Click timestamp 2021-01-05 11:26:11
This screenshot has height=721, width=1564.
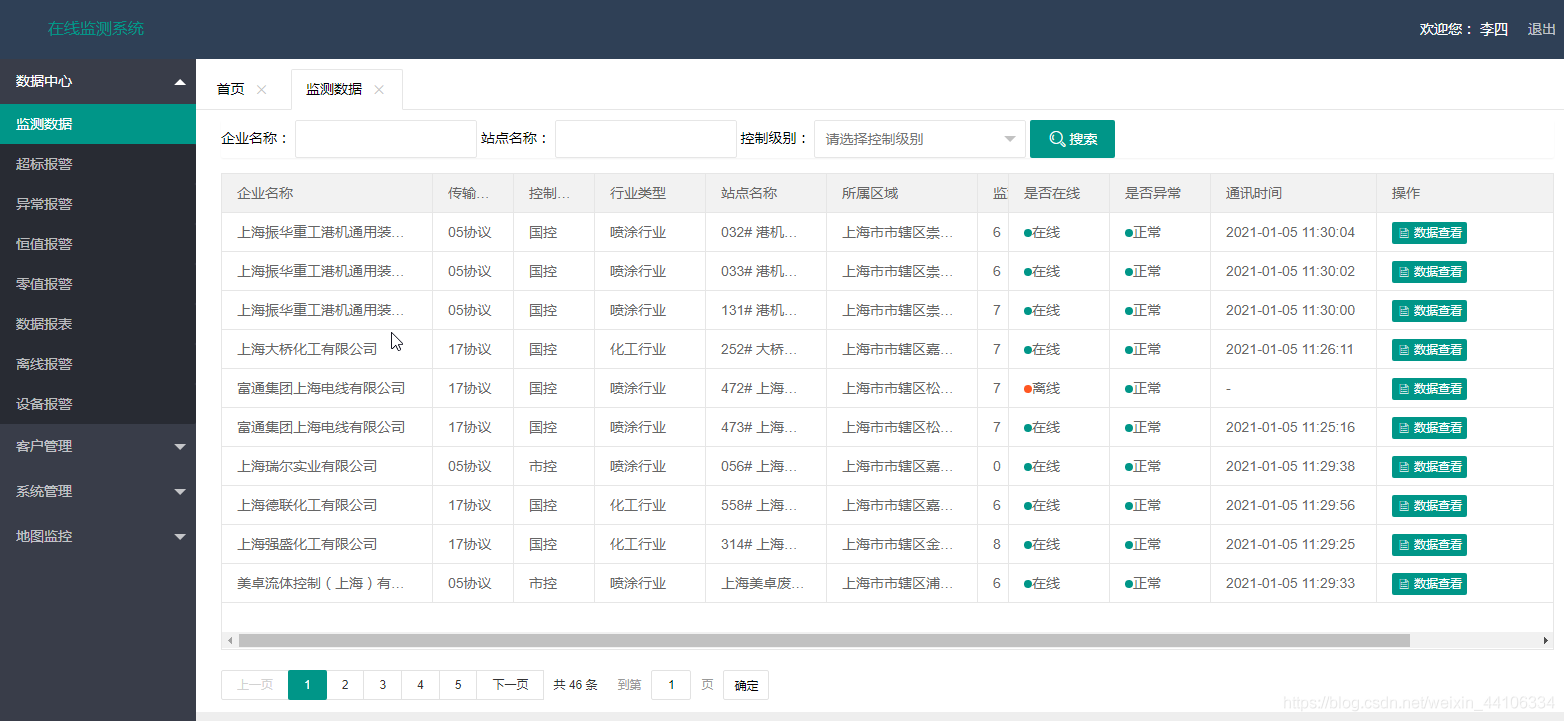pos(1290,349)
